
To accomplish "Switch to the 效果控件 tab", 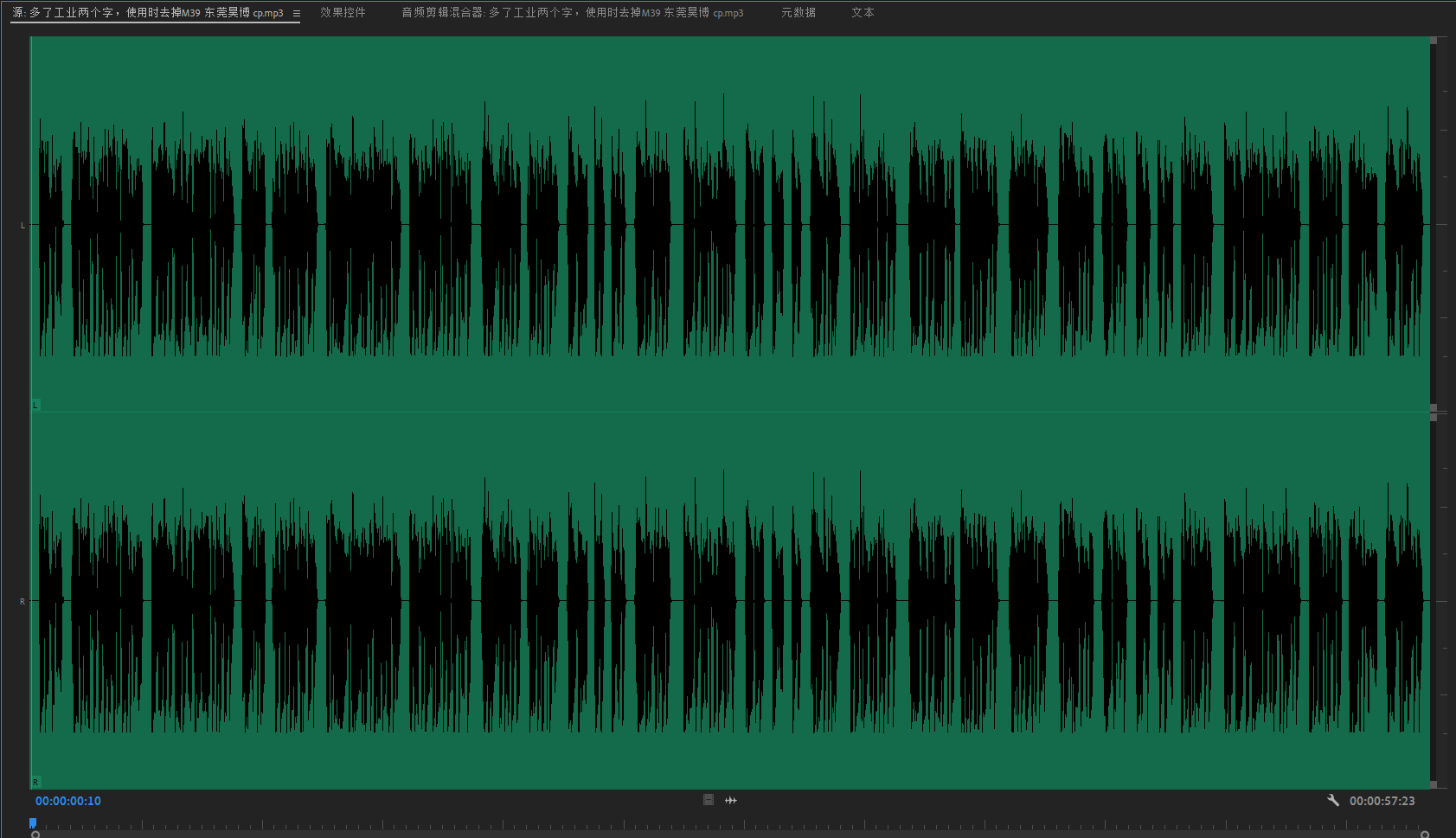I will pyautogui.click(x=343, y=13).
